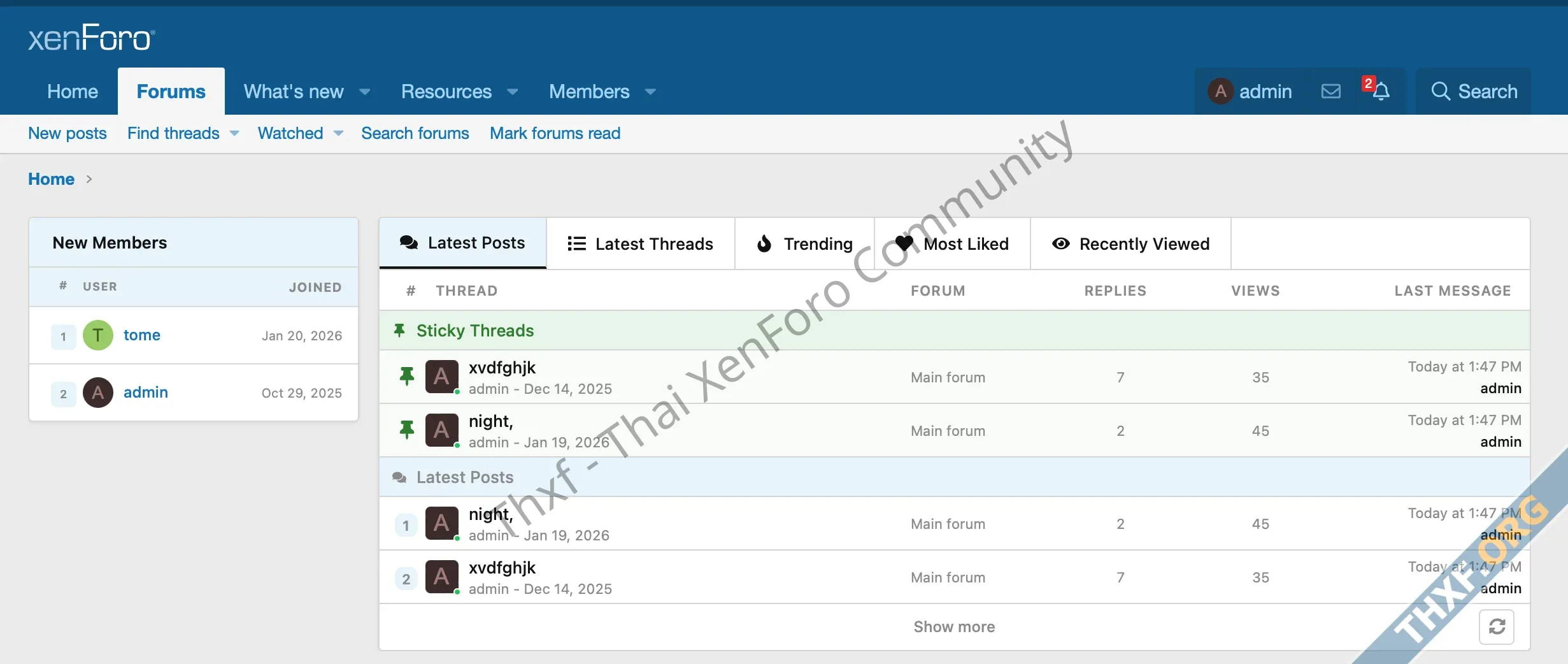Open the conversations envelope icon
This screenshot has width=1568, height=664.
pyautogui.click(x=1330, y=92)
